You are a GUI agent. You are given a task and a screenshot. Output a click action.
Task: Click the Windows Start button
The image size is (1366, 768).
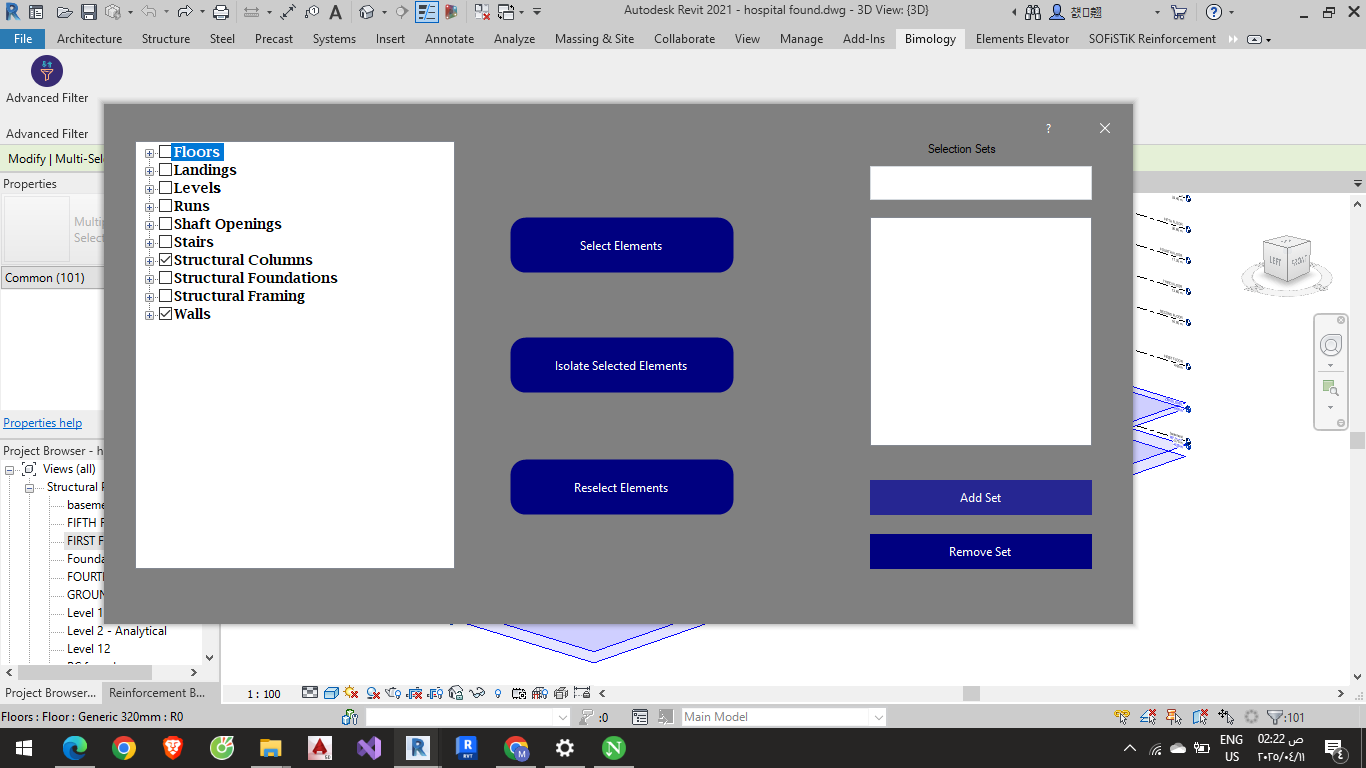[24, 747]
